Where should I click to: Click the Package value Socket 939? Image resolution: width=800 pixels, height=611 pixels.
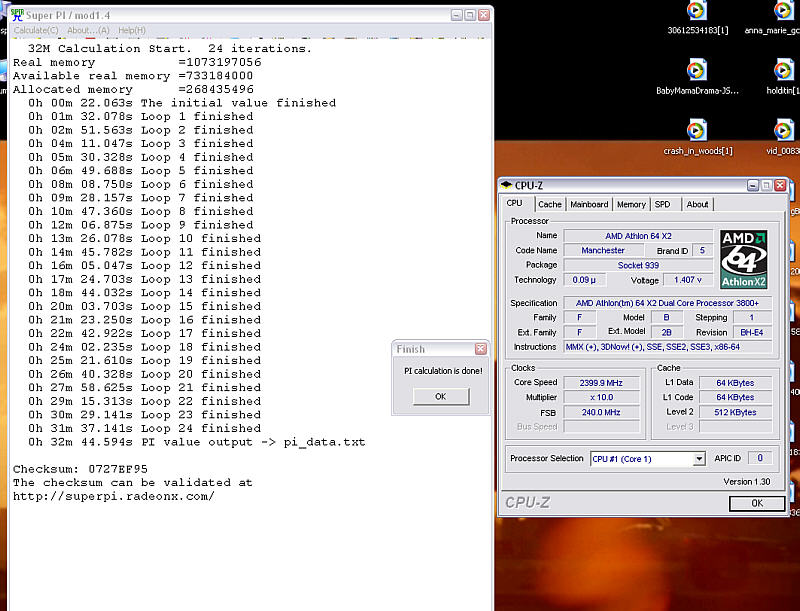coord(638,265)
